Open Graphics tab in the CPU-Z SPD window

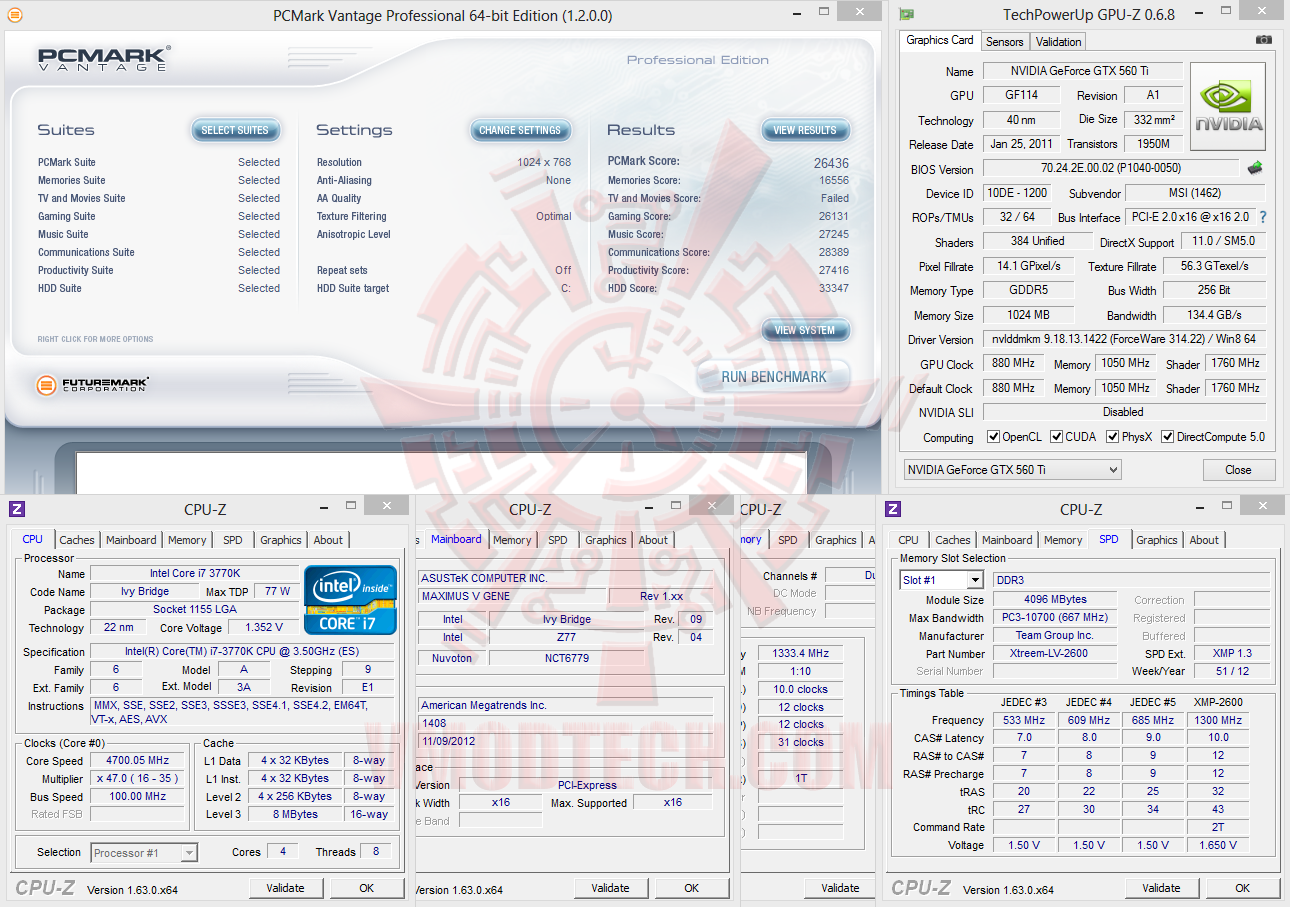(x=1157, y=540)
